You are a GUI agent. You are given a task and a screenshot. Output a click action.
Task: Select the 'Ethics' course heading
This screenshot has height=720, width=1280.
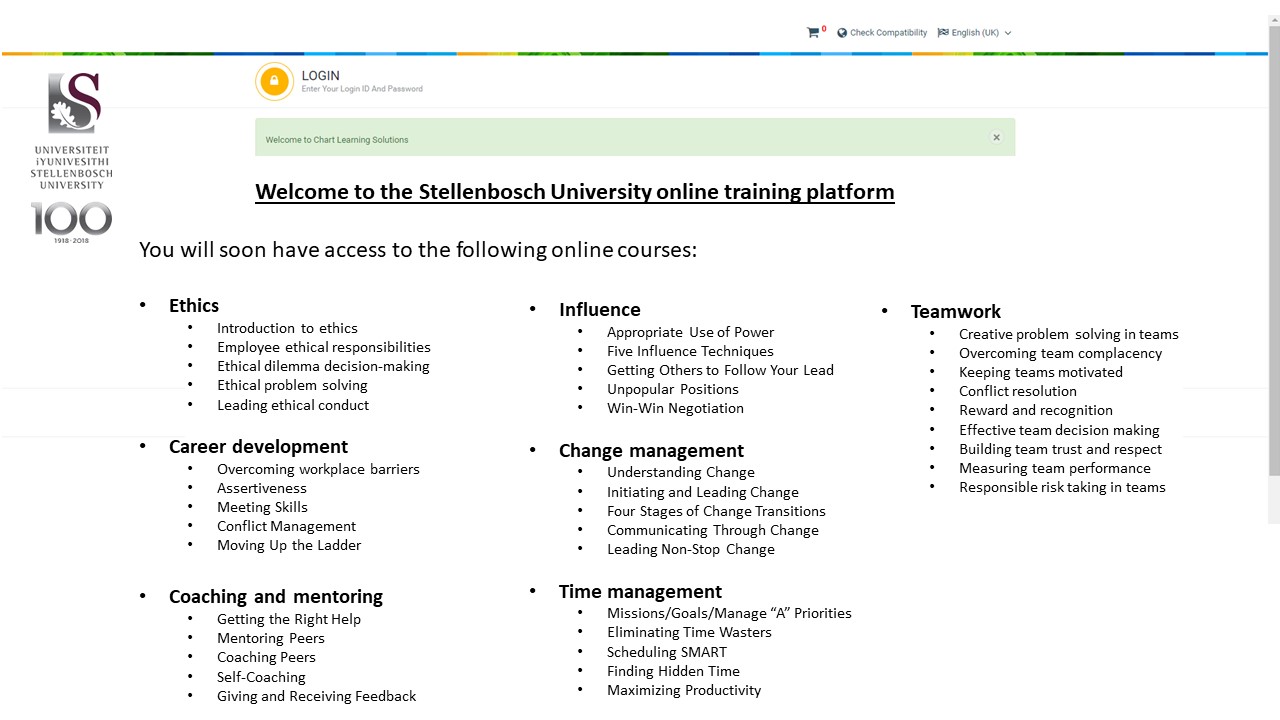coord(194,306)
